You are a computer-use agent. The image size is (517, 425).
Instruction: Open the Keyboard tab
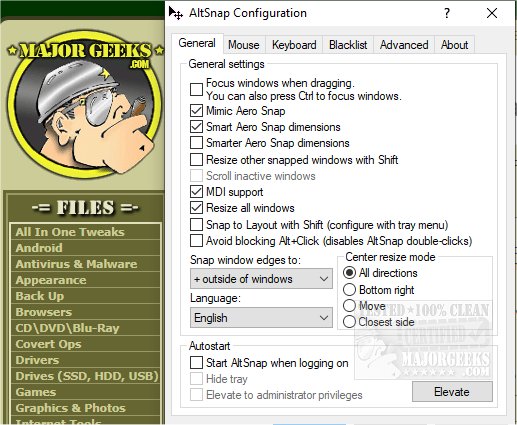294,45
